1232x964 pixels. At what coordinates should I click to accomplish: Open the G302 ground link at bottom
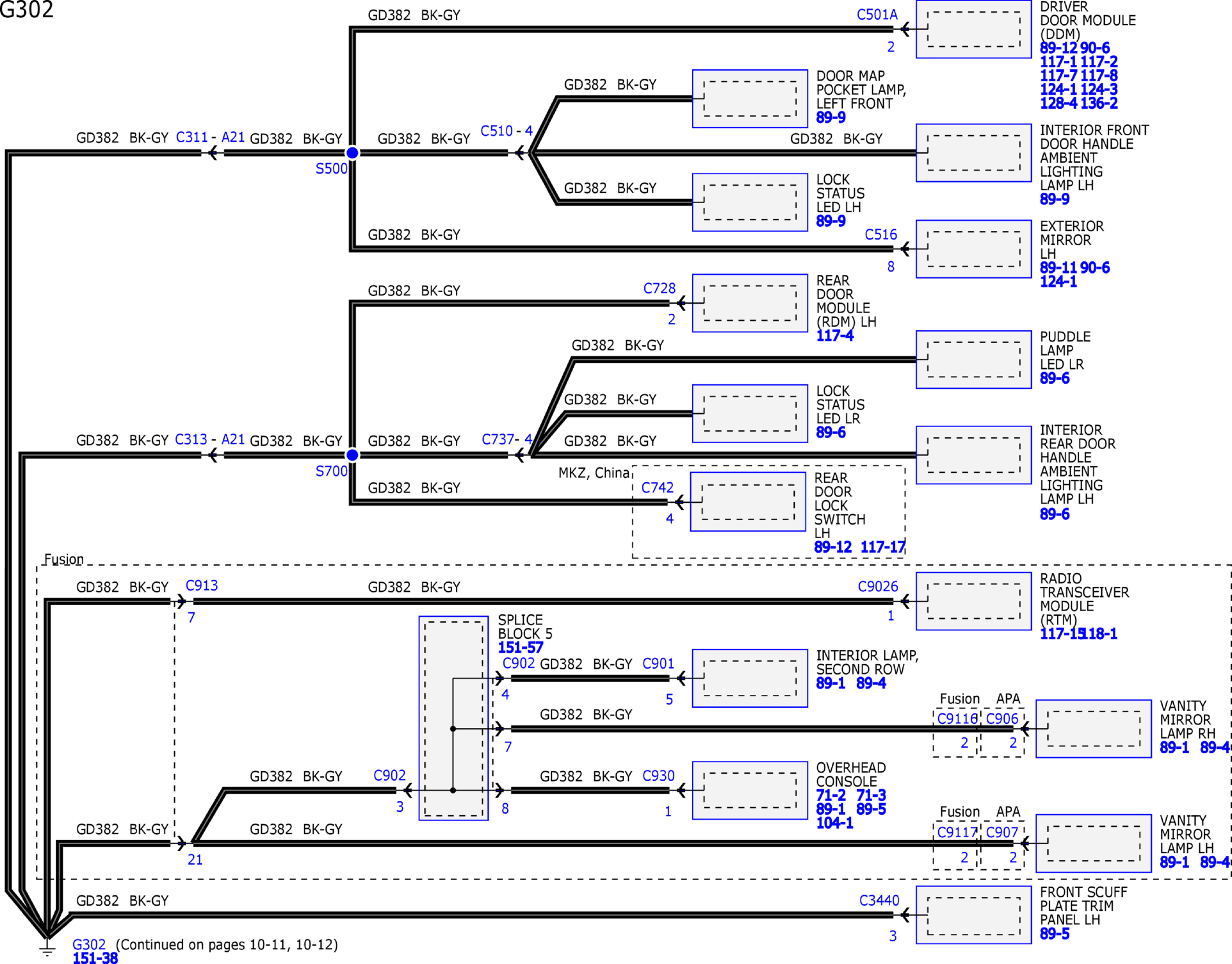89,944
